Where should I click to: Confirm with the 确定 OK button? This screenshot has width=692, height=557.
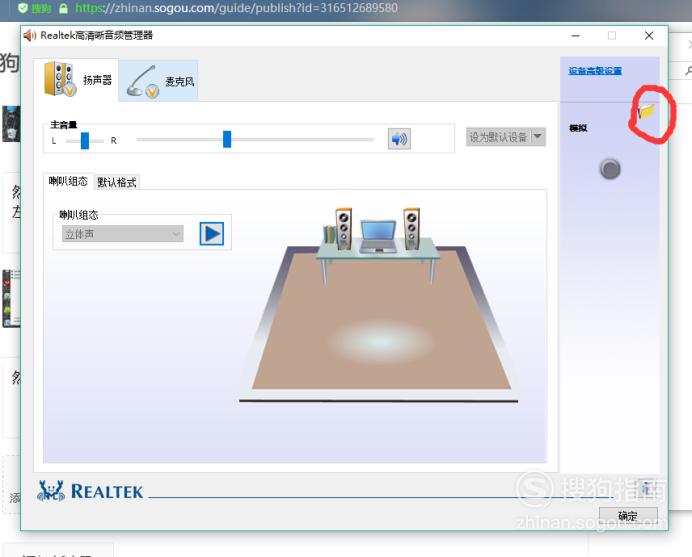point(628,516)
